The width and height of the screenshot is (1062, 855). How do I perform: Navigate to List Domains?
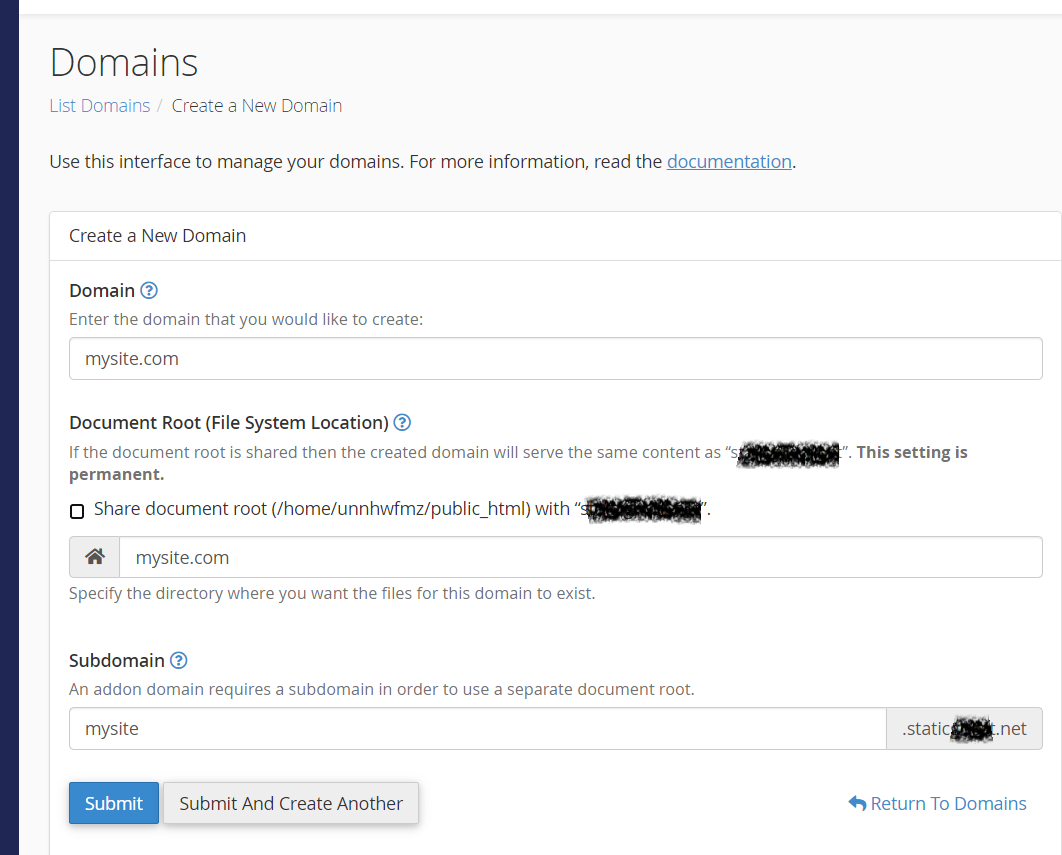coord(99,105)
